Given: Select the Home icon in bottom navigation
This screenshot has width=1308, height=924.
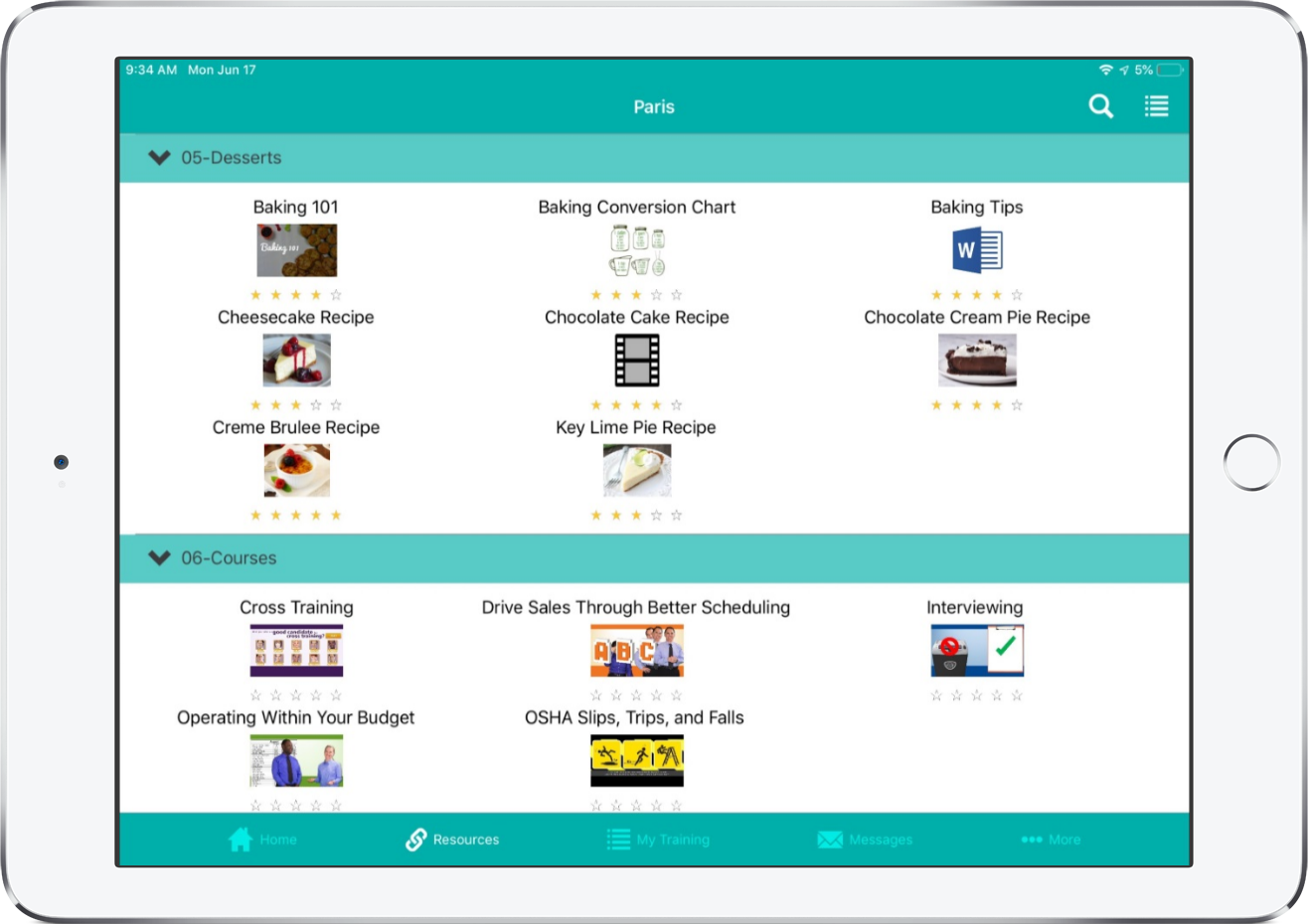Looking at the screenshot, I should click(x=240, y=839).
